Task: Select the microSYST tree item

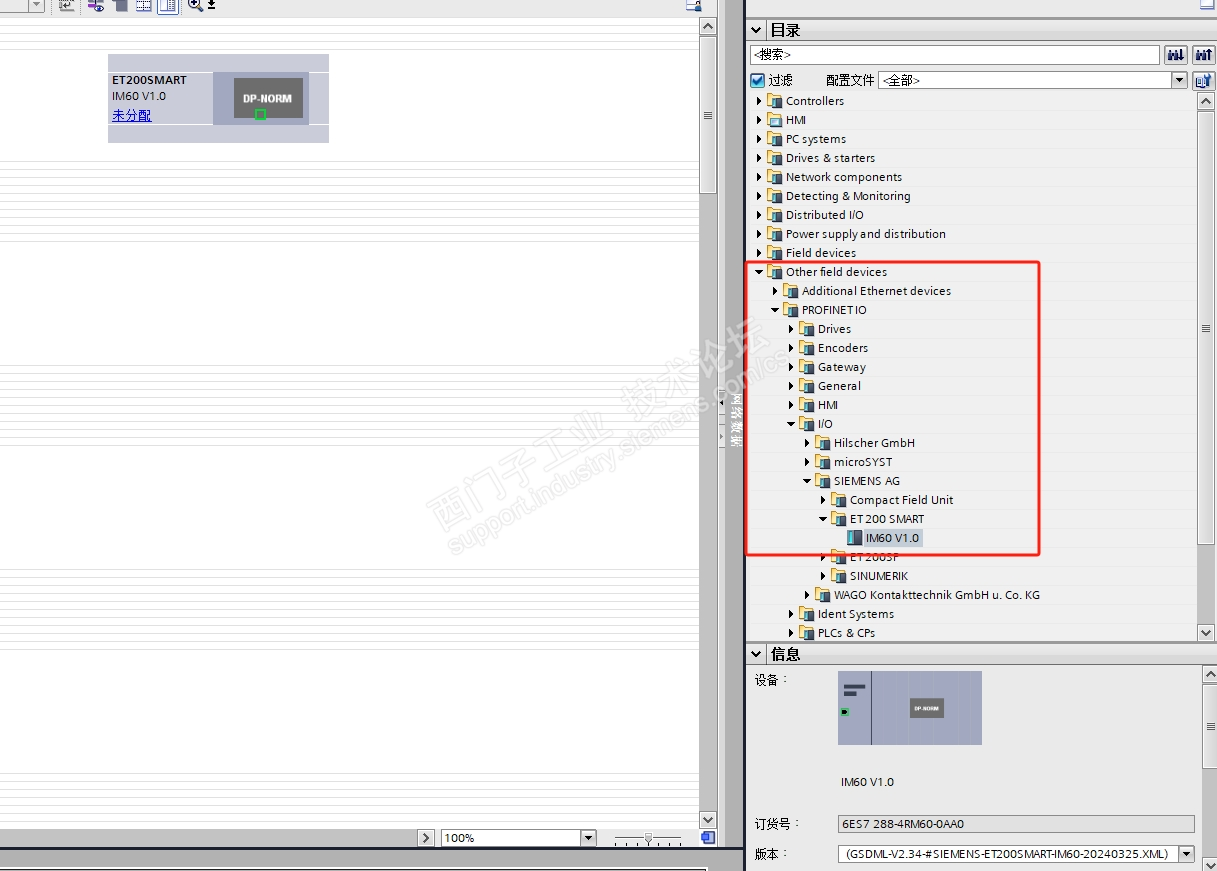Action: pyautogui.click(x=863, y=462)
